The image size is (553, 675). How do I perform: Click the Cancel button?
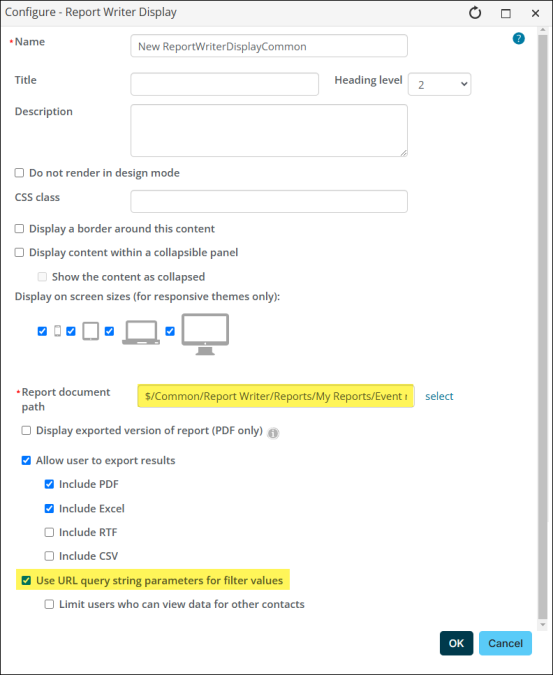505,643
